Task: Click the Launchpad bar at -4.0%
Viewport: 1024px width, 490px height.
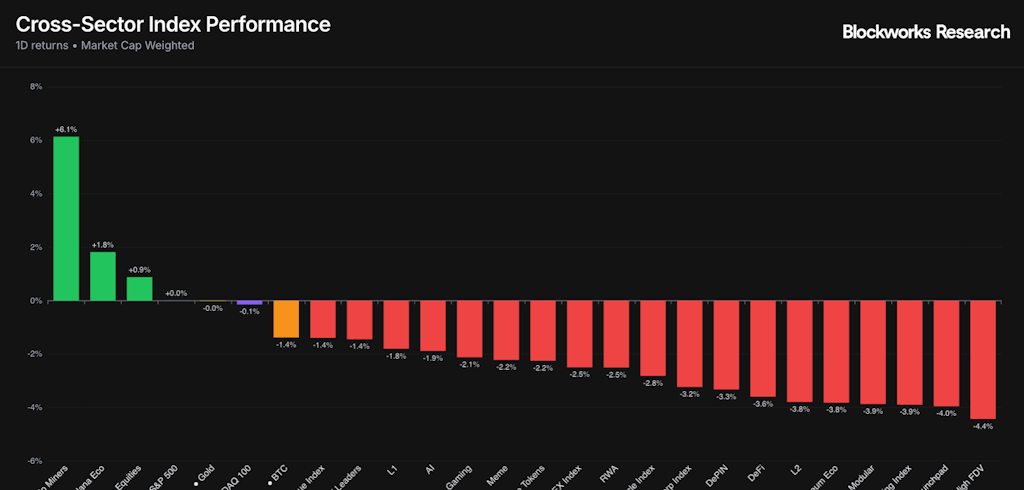Action: 946,353
